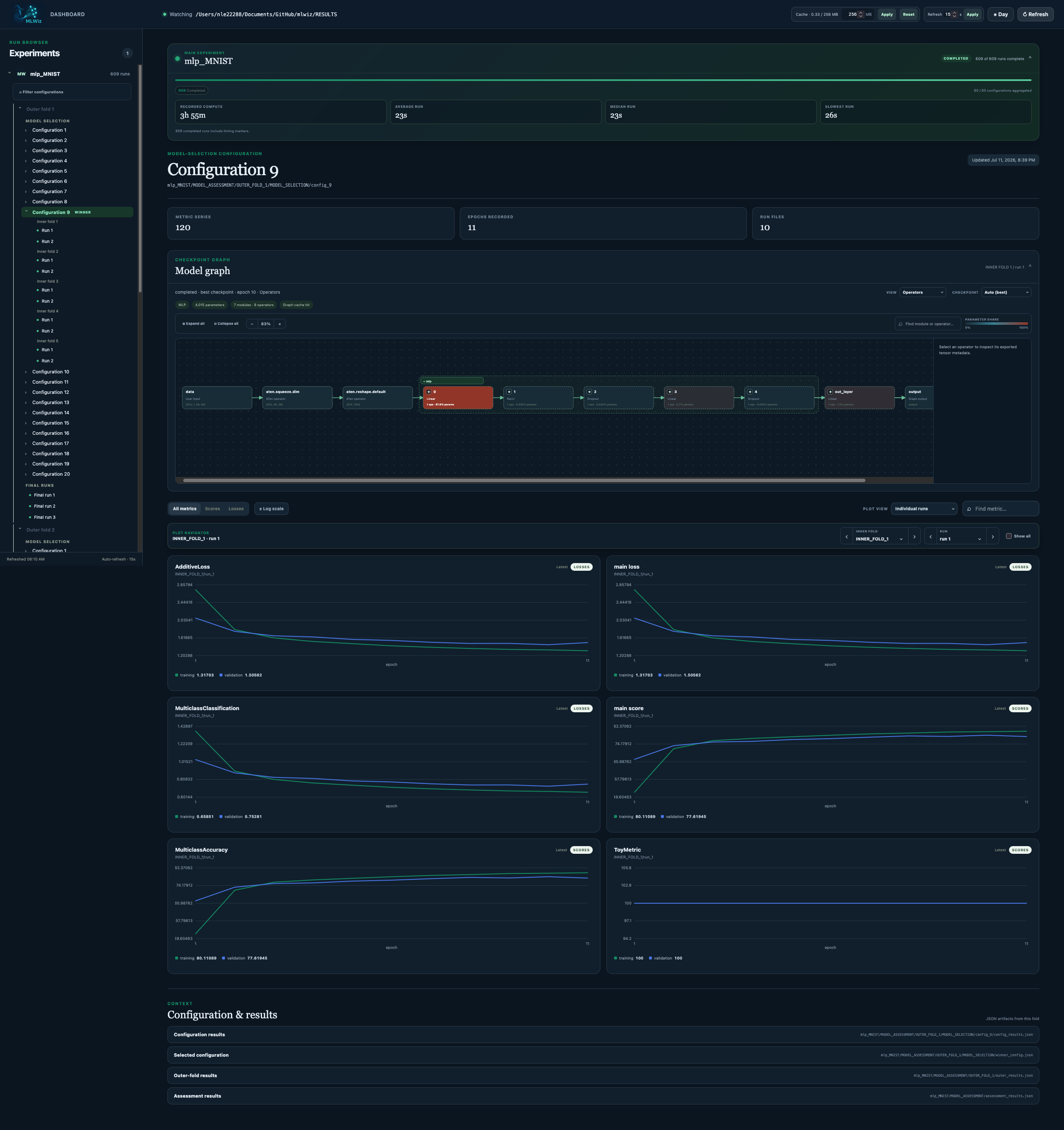The image size is (1064, 1130).
Task: Collapse the mlp_MNIST experiment tree
Action: pyautogui.click(x=10, y=73)
